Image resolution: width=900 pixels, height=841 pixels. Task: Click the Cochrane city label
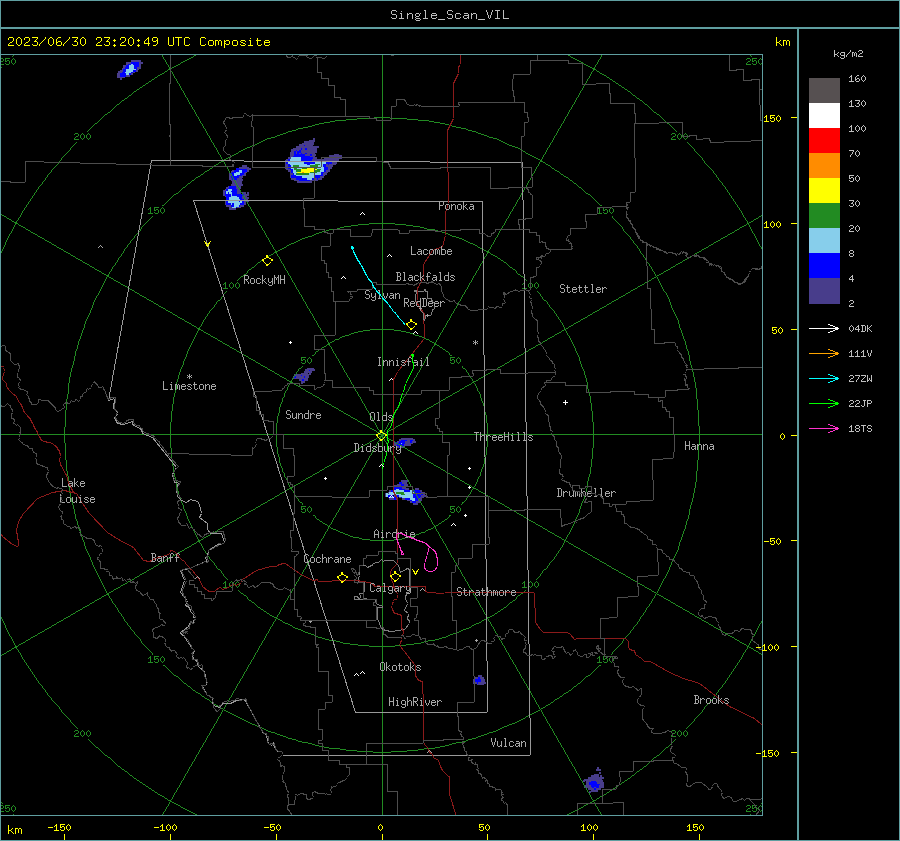pos(327,559)
